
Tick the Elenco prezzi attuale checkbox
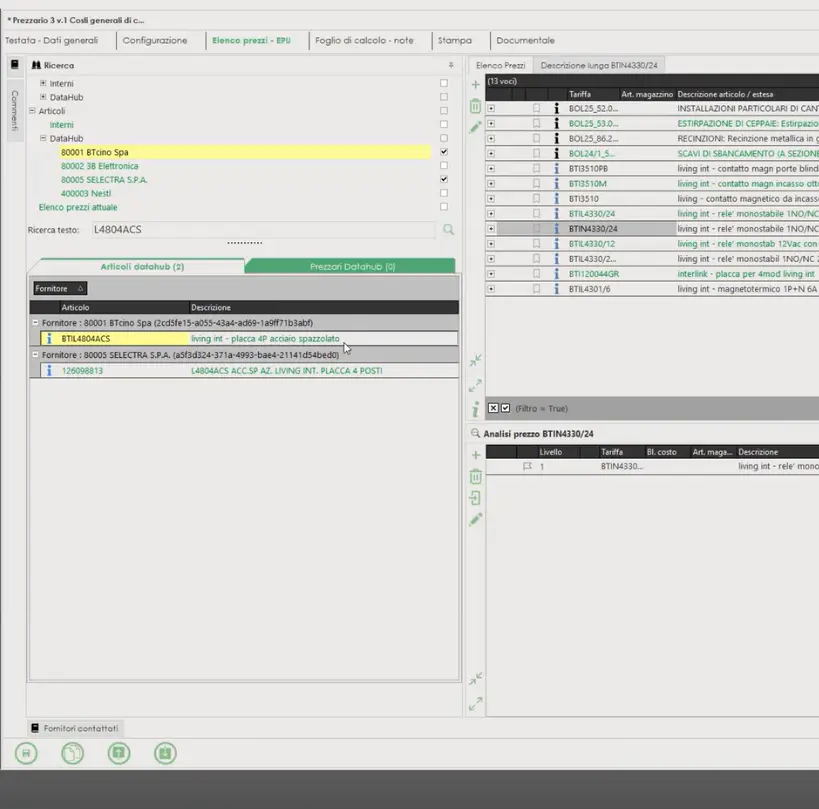(x=444, y=207)
